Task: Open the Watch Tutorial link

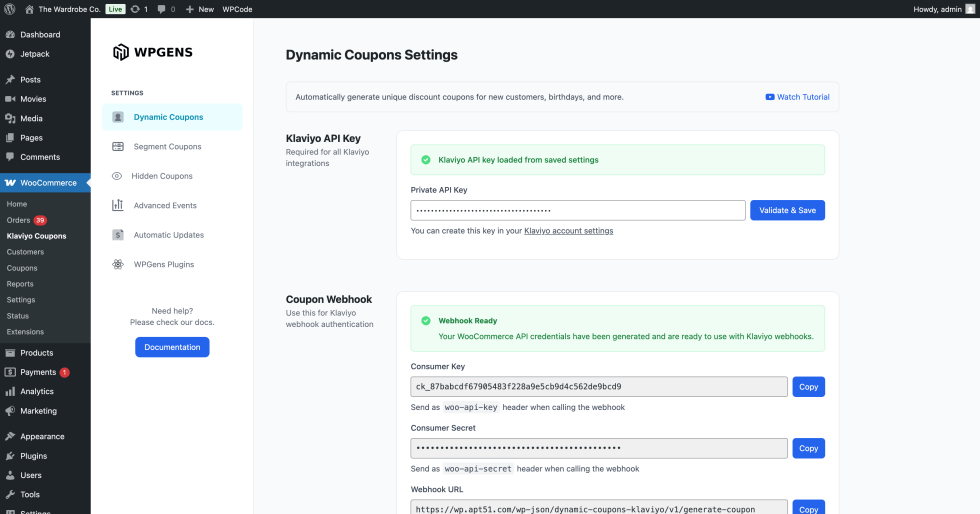Action: pos(798,97)
